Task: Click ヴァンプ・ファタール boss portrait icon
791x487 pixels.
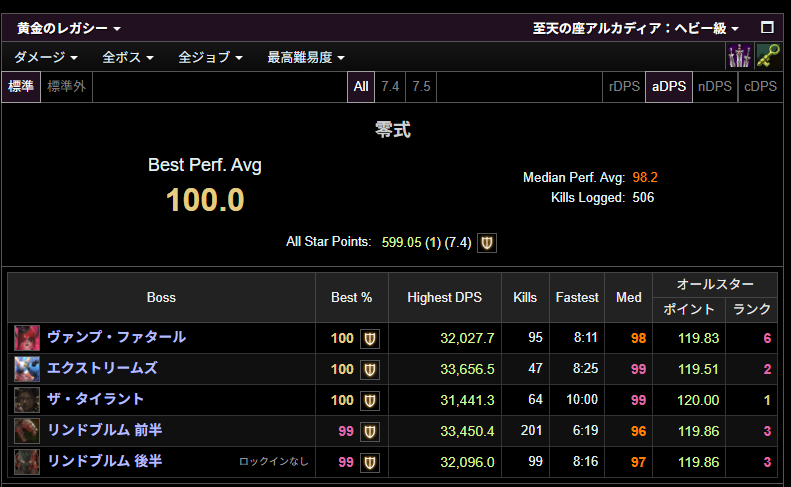Action: point(27,338)
